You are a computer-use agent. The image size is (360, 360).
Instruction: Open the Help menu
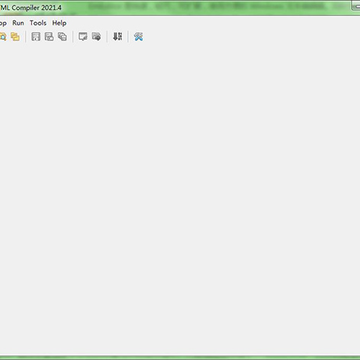(59, 23)
